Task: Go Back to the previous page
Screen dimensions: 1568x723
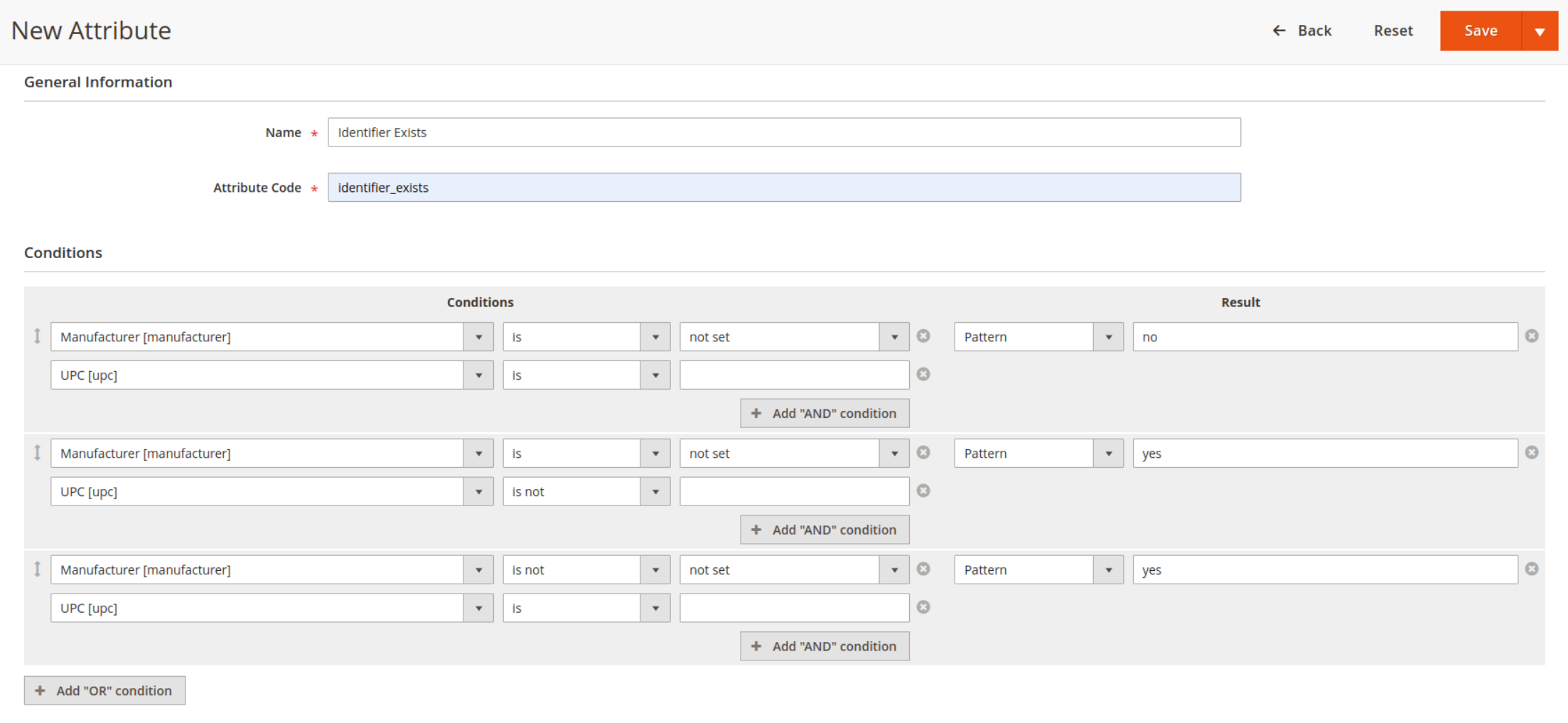Action: pos(1302,31)
